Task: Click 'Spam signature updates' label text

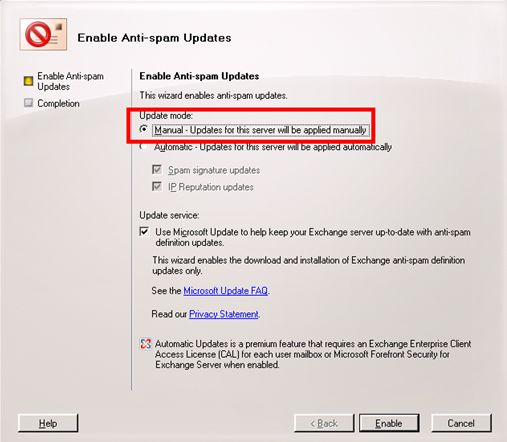Action: 214,170
